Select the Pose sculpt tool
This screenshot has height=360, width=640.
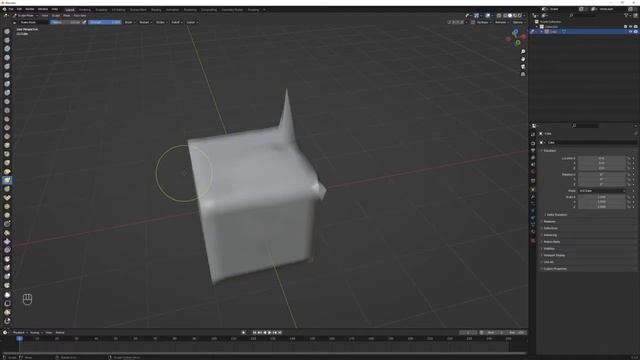coord(7,198)
